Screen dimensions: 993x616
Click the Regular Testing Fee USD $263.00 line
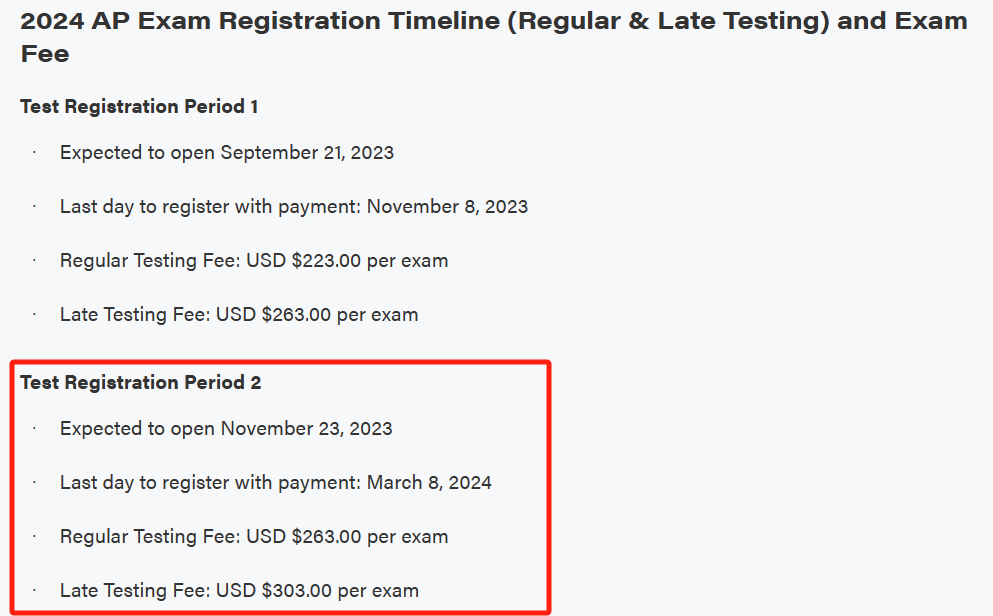coord(254,536)
